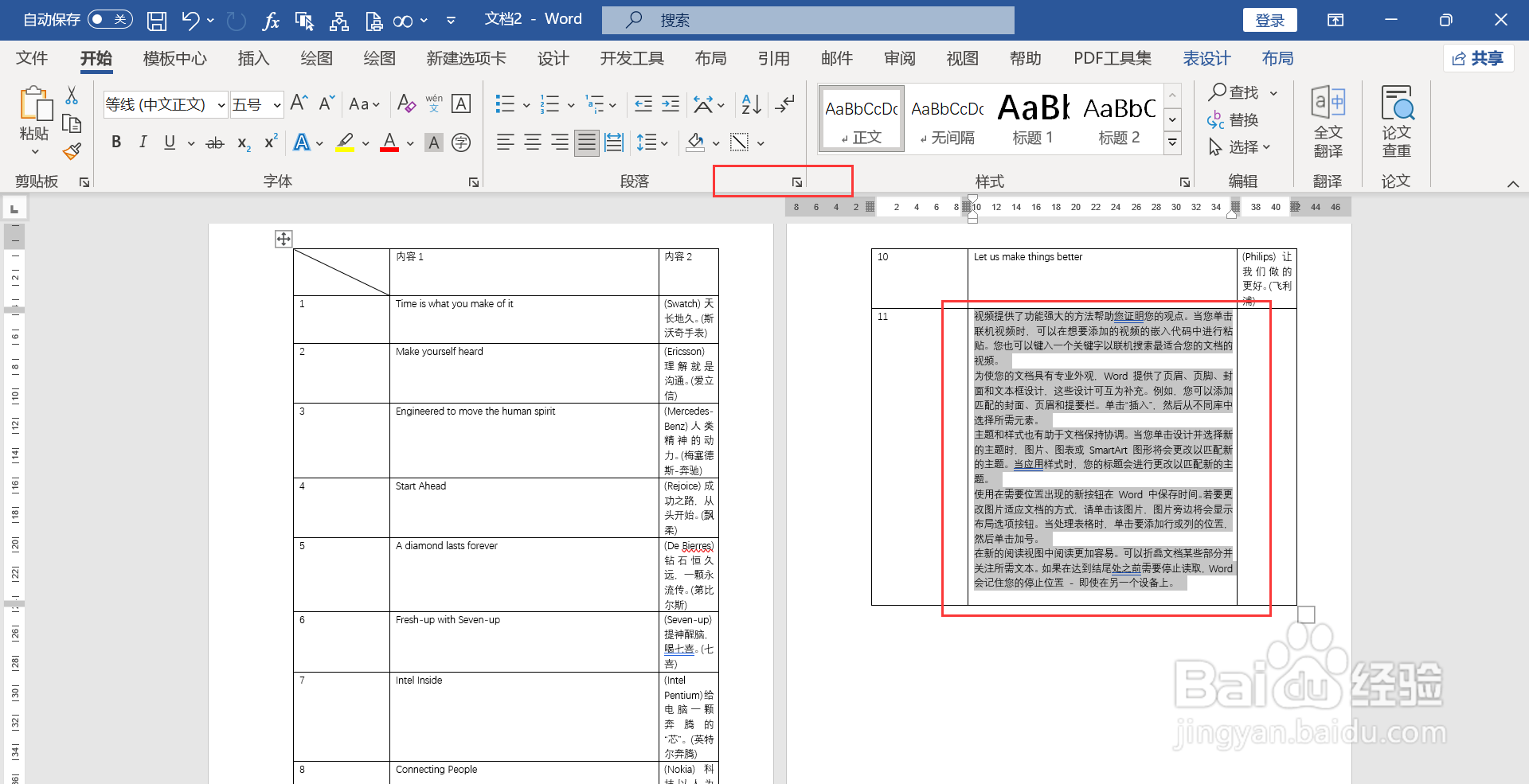Toggle Italic formatting

pyautogui.click(x=143, y=142)
